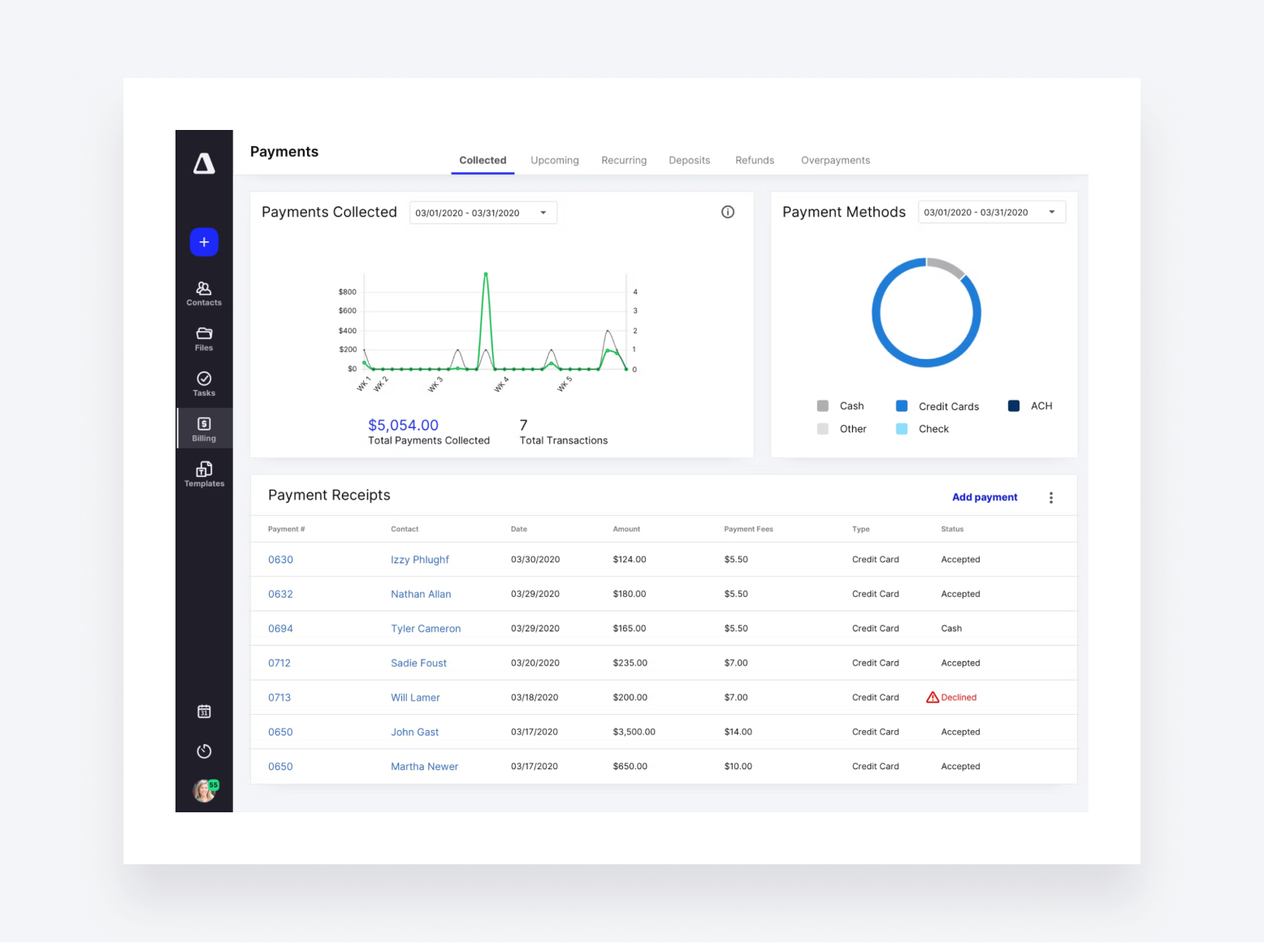1264x952 pixels.
Task: Open the calendar icon near the sidebar bottom
Action: tap(203, 711)
